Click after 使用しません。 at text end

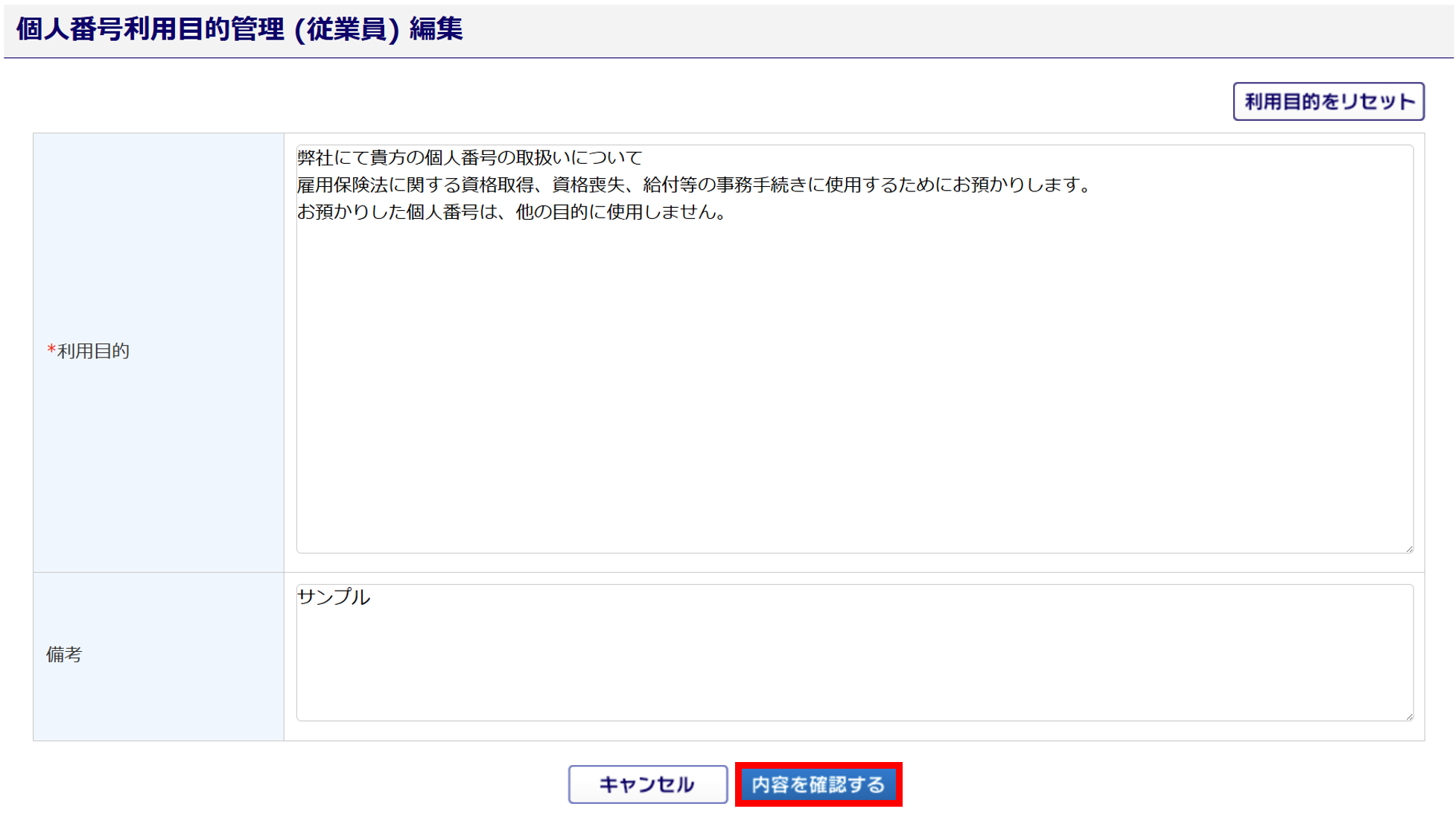[730, 212]
